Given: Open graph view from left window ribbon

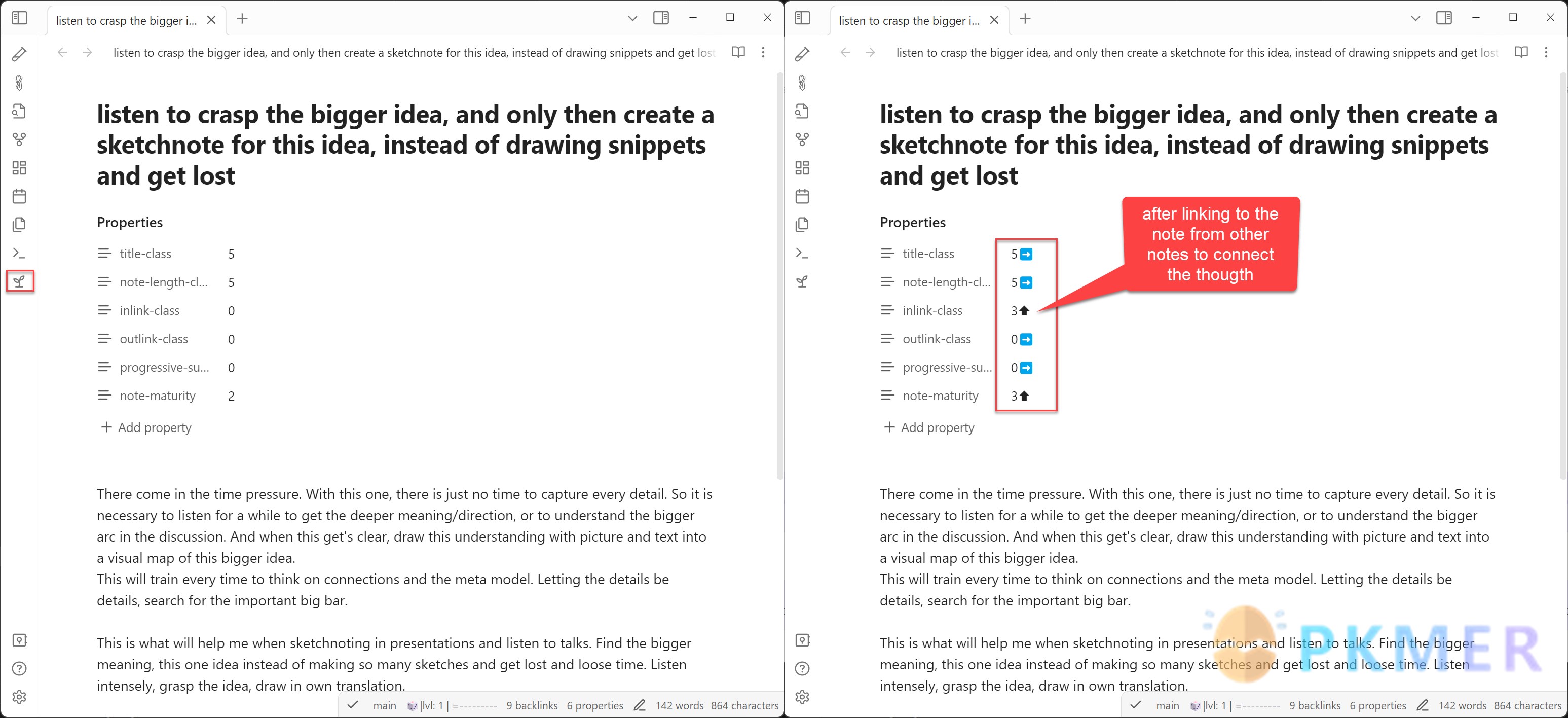Looking at the screenshot, I should [x=19, y=139].
